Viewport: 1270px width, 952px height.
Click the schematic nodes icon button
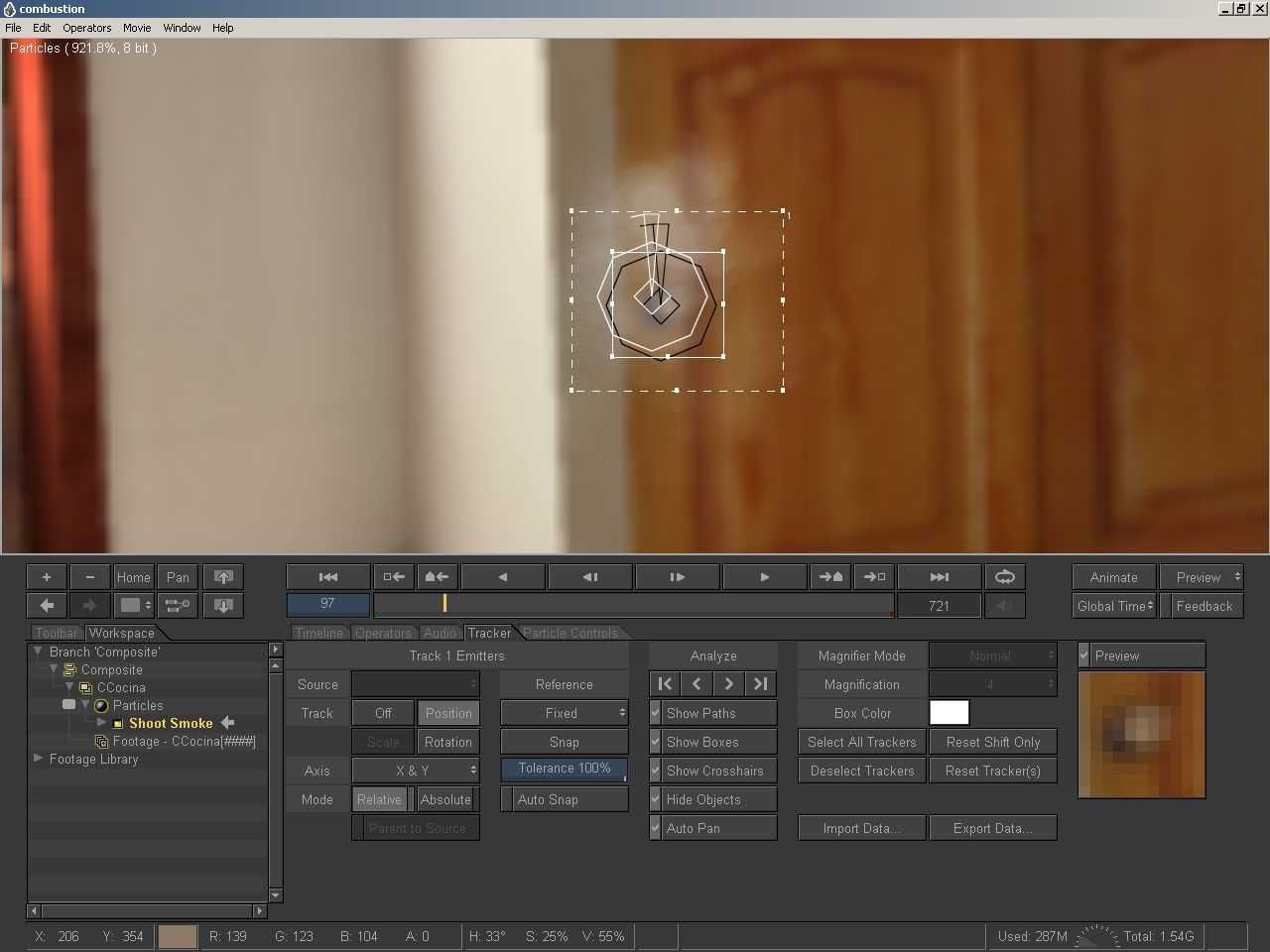[178, 605]
